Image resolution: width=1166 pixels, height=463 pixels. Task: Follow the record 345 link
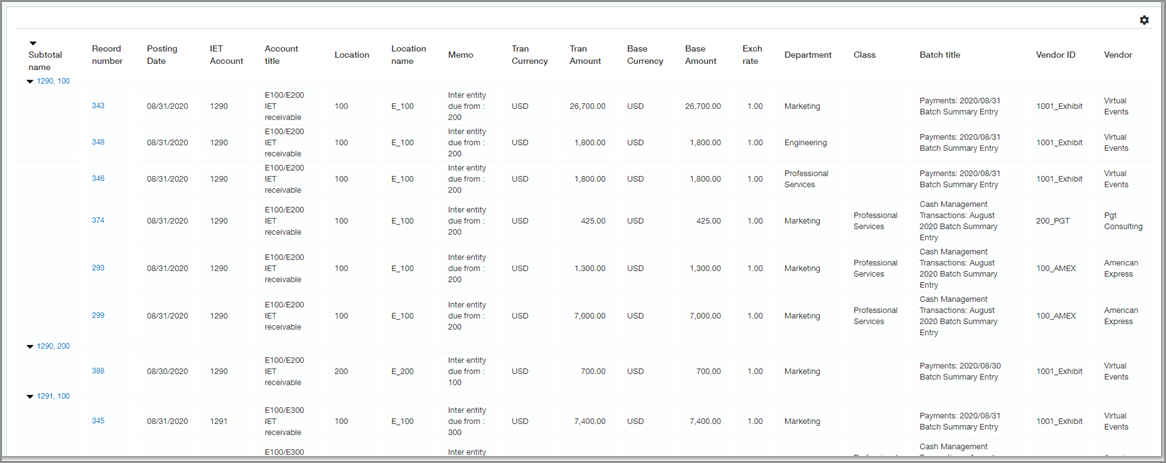[98, 421]
